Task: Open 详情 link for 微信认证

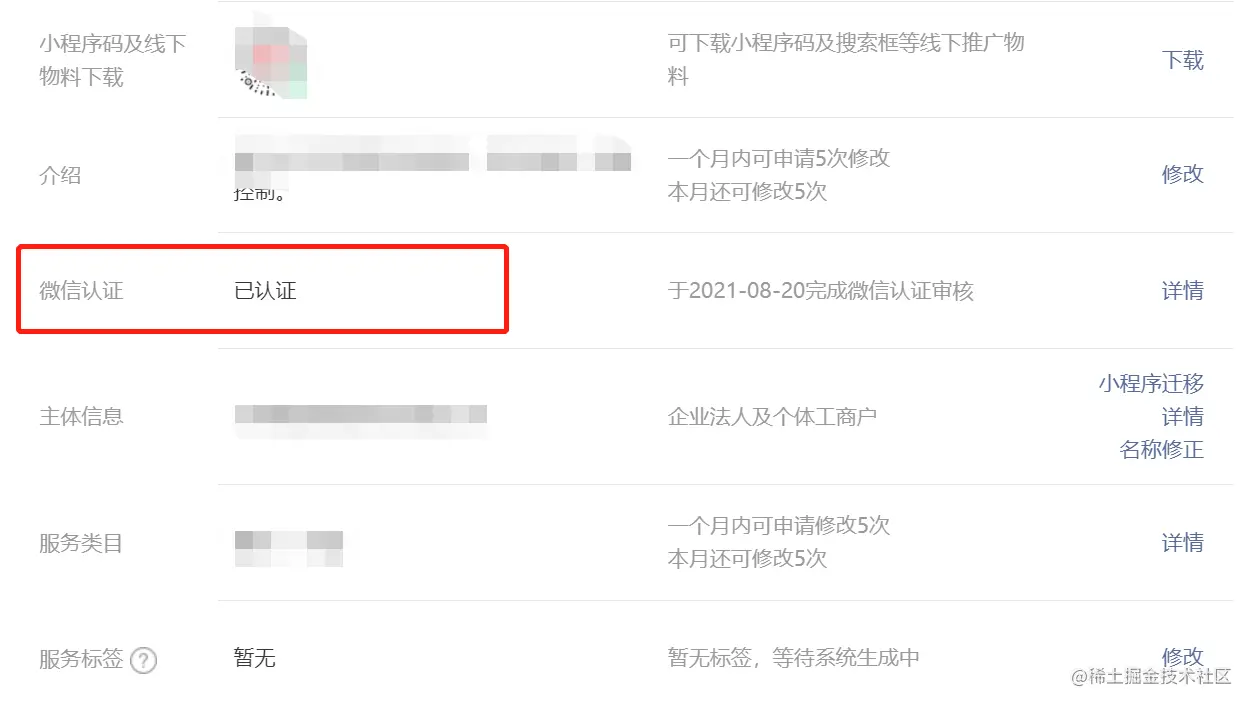Action: click(x=1182, y=291)
